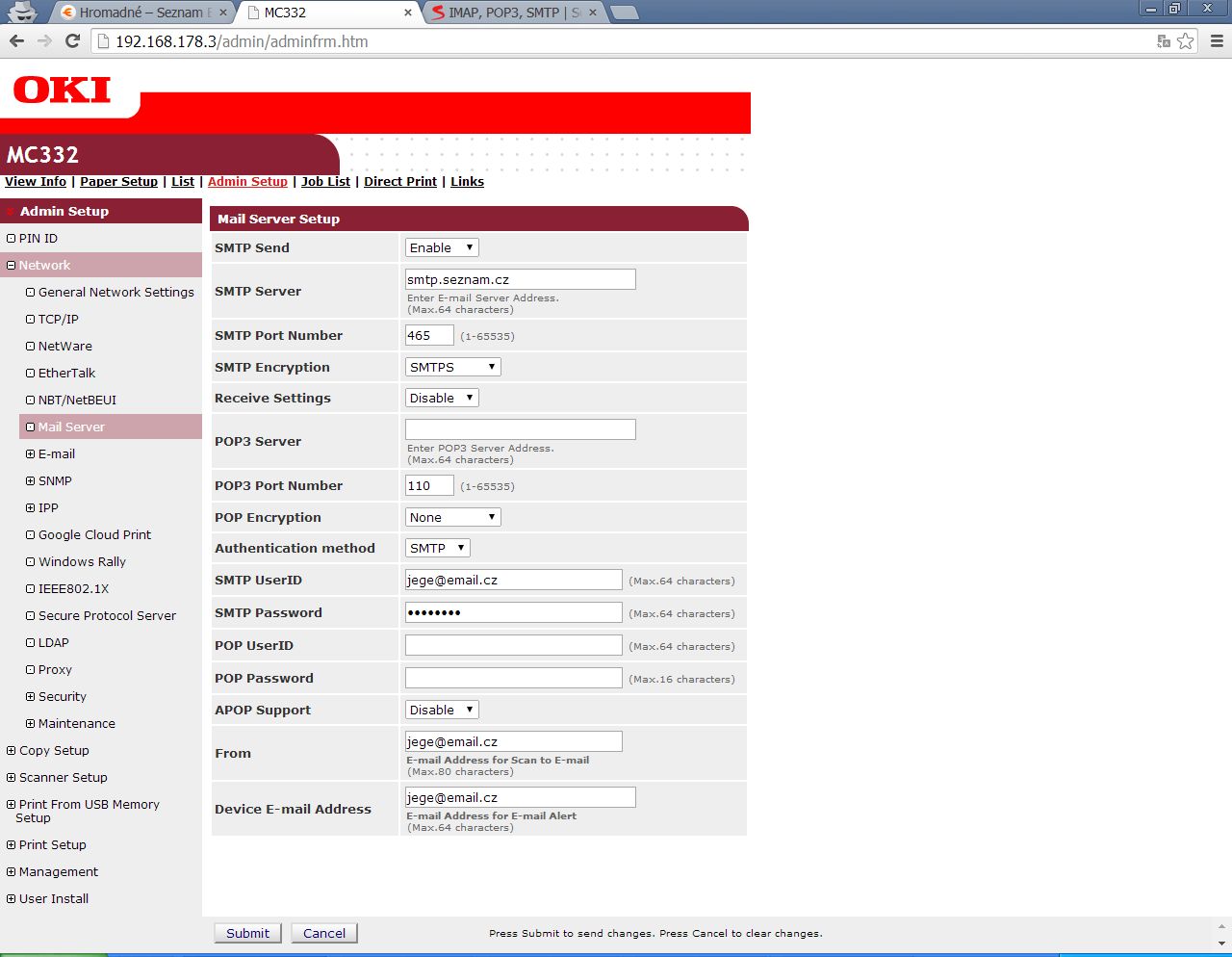Open PIN ID in the sidebar
The width and height of the screenshot is (1232, 957).
point(38,238)
